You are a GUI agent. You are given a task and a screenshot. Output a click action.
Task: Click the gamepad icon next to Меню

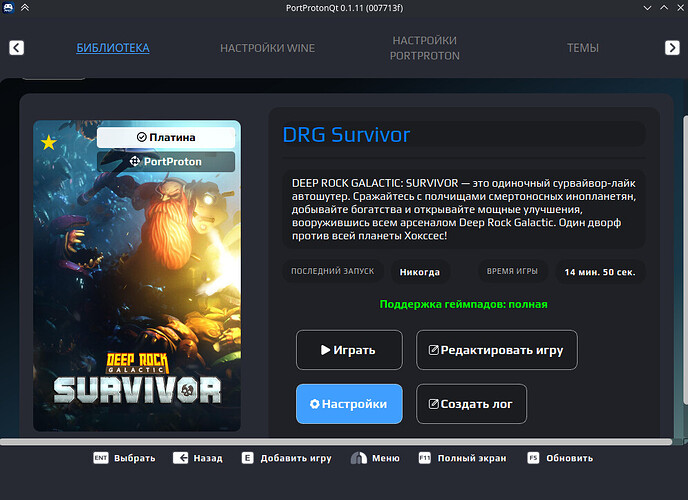click(358, 458)
